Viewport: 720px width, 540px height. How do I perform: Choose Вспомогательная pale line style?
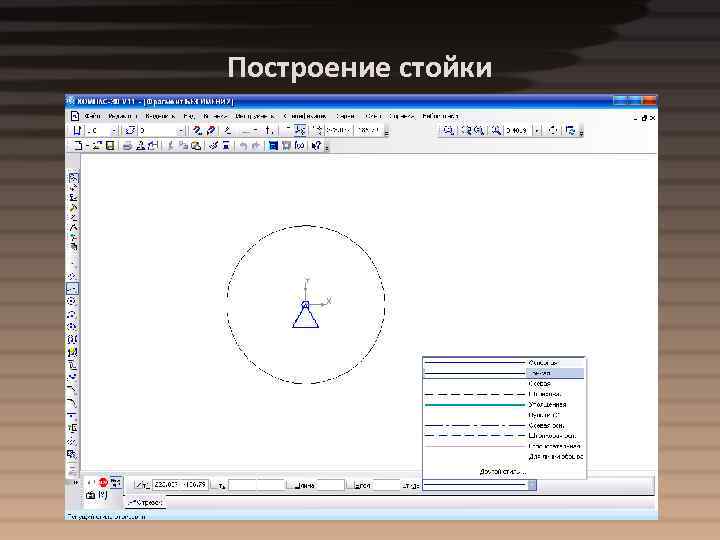[504, 446]
